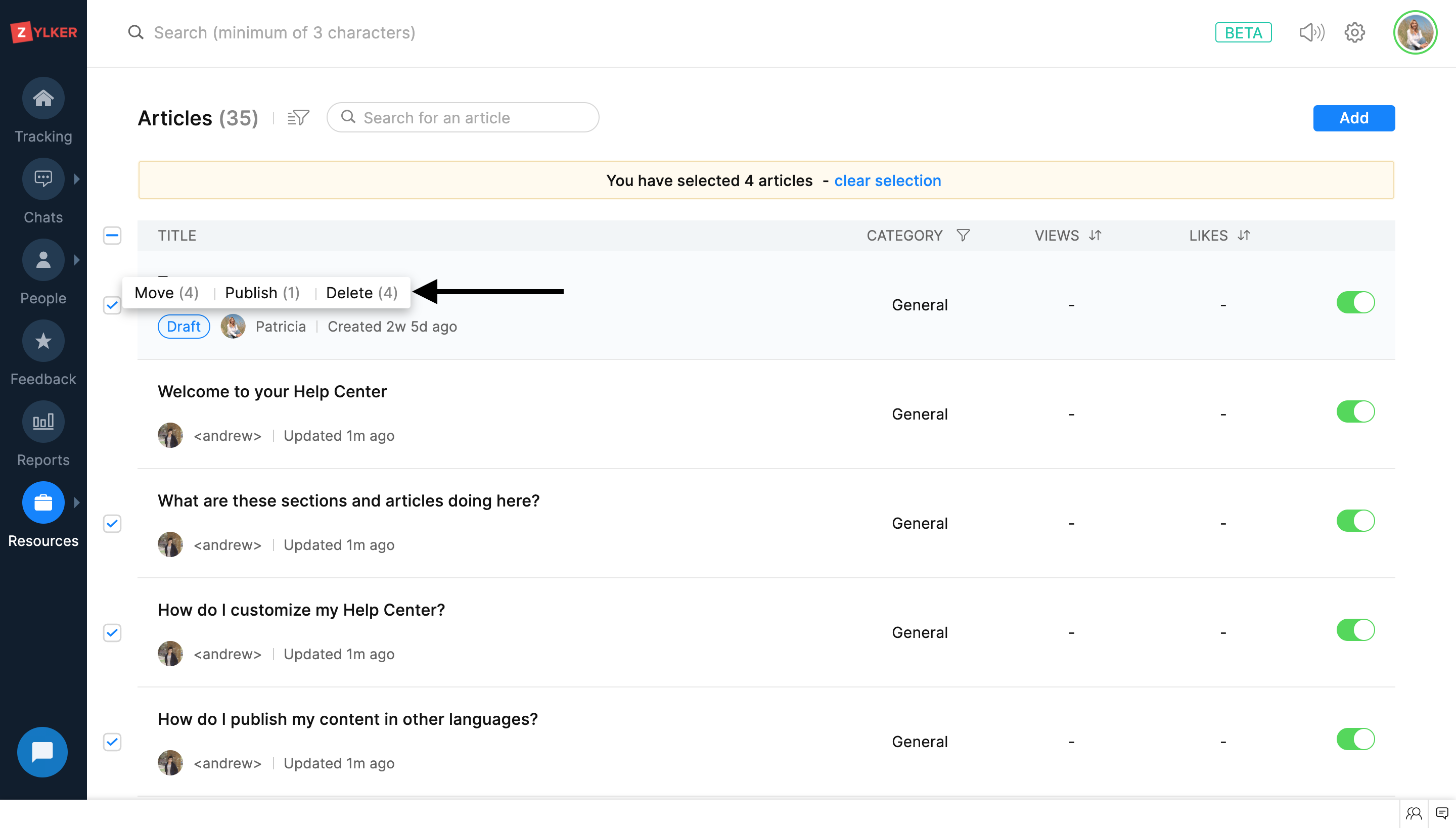Expand the Chats submenu arrow
This screenshot has height=828, width=1456.
[77, 179]
